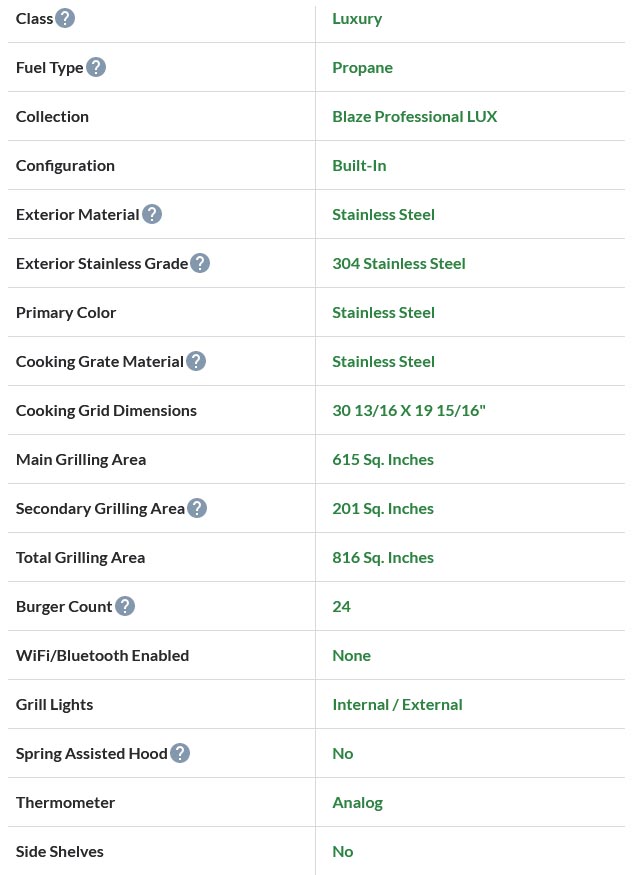Open the Secondary Grilling Area help icon
Viewport: 633px width, 875px height.
(197, 508)
